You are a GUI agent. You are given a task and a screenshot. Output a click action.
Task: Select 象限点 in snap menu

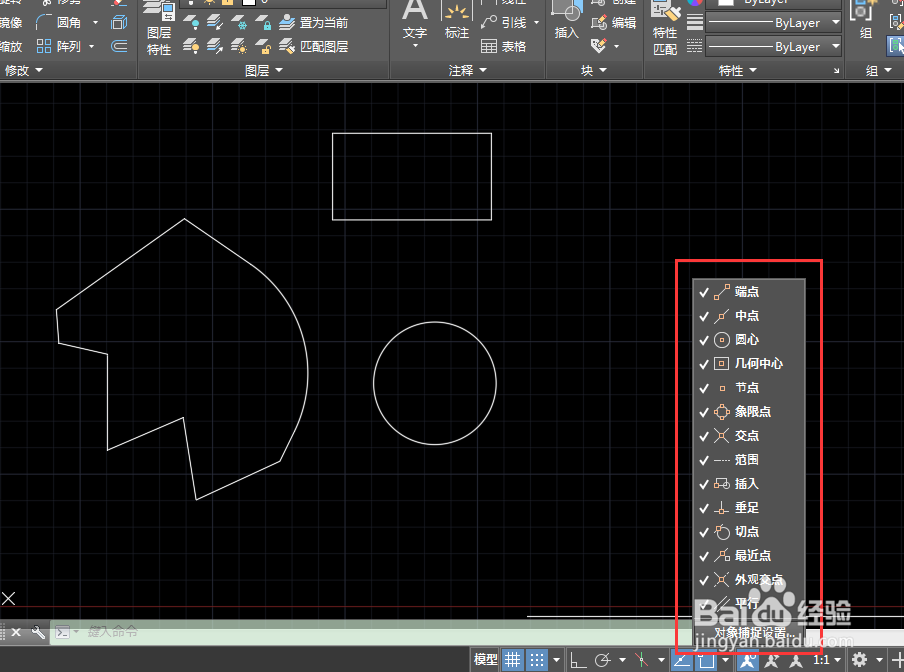(x=748, y=411)
